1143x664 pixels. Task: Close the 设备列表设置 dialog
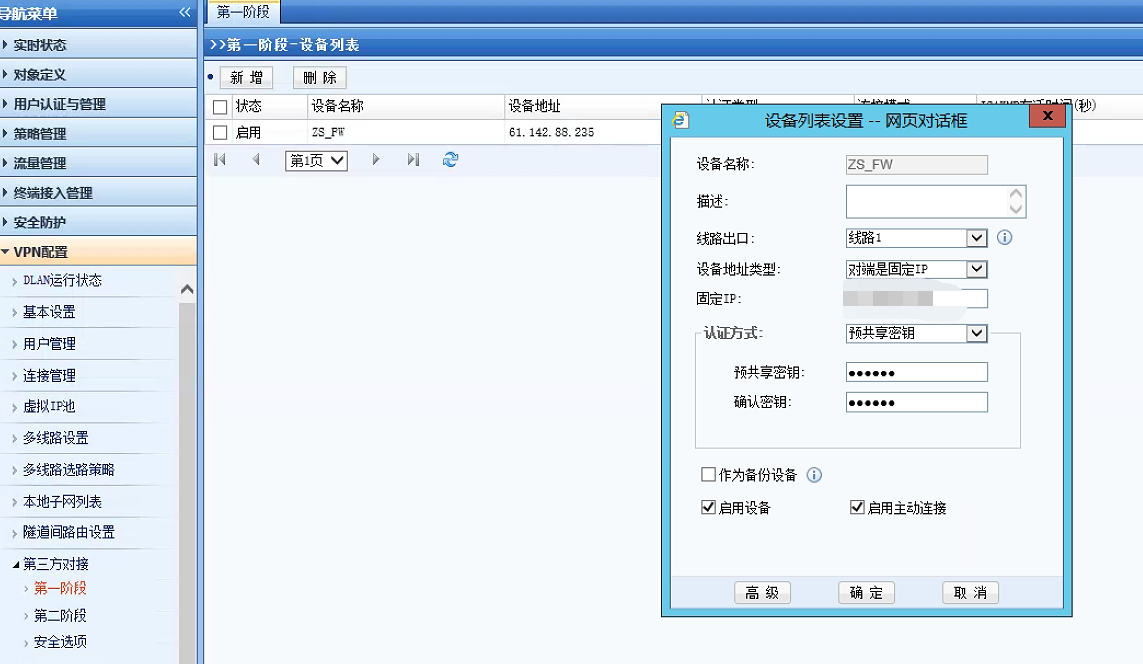1048,116
